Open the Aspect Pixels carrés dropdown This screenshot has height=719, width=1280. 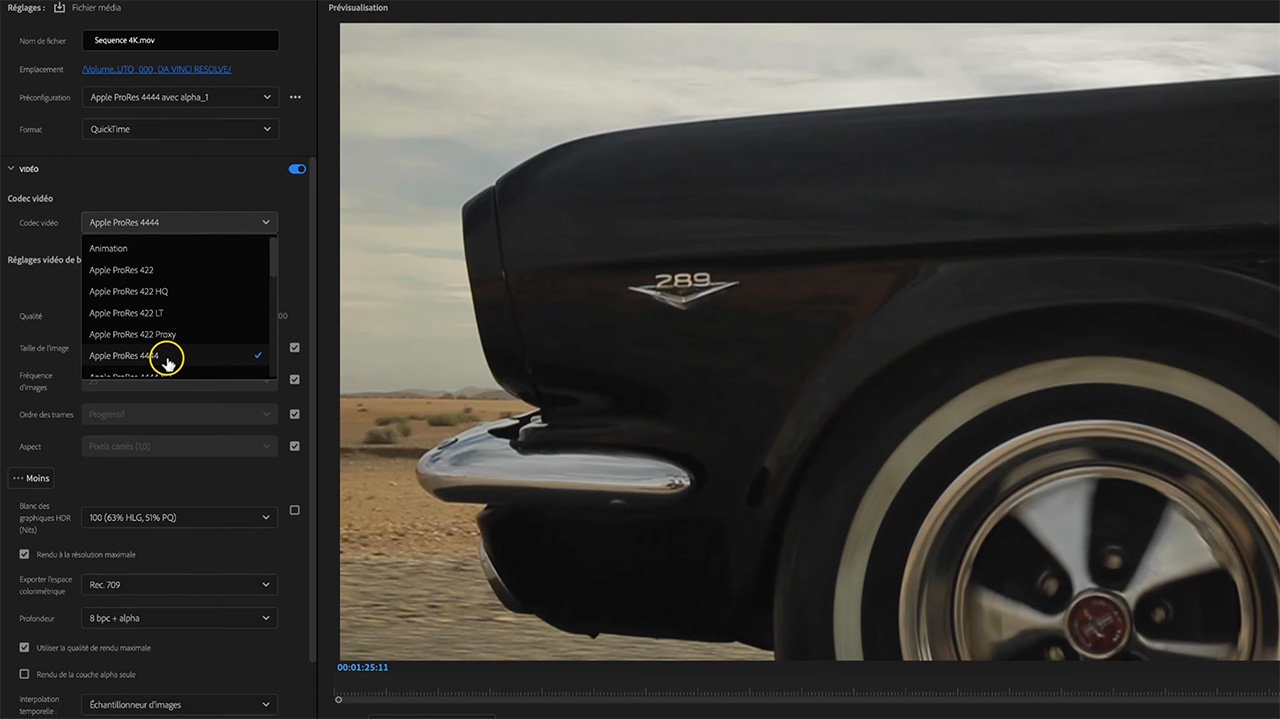click(x=180, y=446)
